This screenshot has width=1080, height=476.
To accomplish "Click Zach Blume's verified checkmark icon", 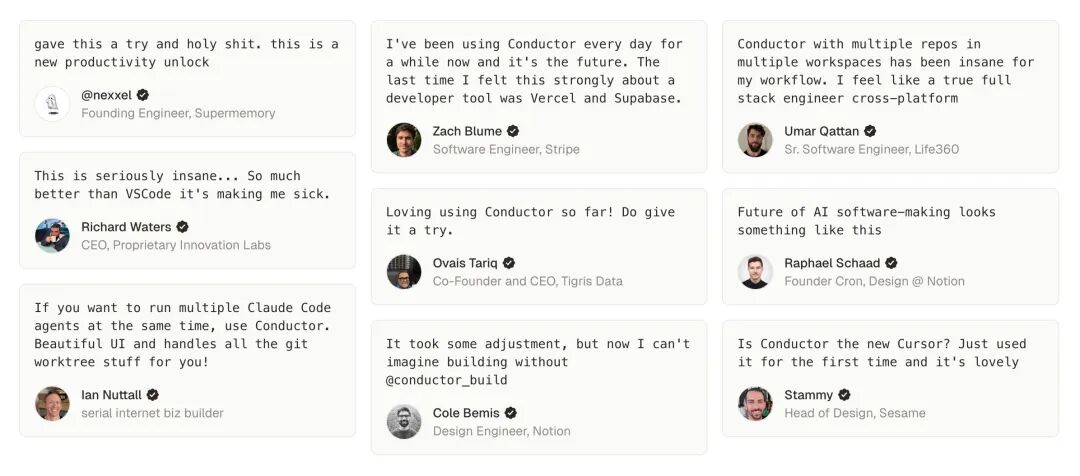I will pos(513,131).
